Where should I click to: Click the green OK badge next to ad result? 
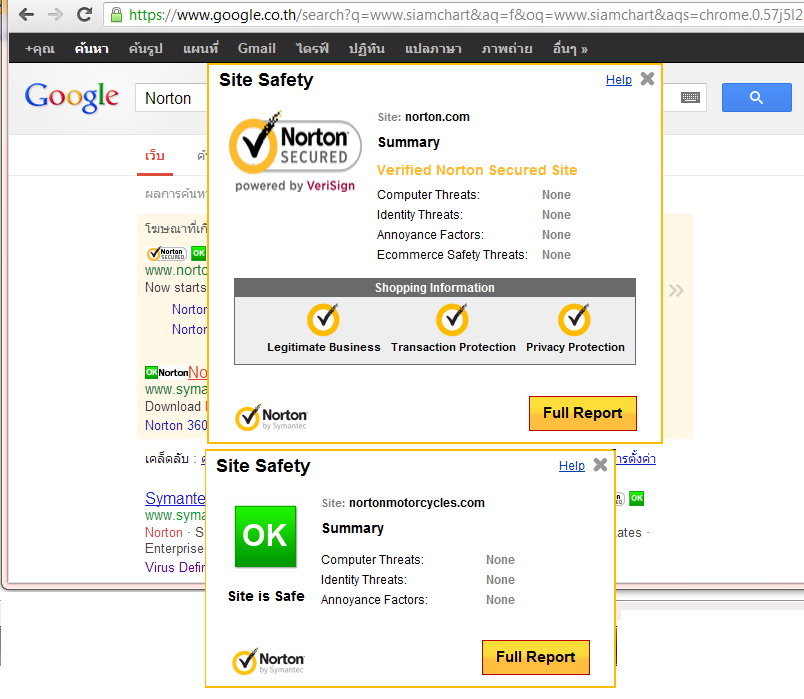click(x=198, y=253)
